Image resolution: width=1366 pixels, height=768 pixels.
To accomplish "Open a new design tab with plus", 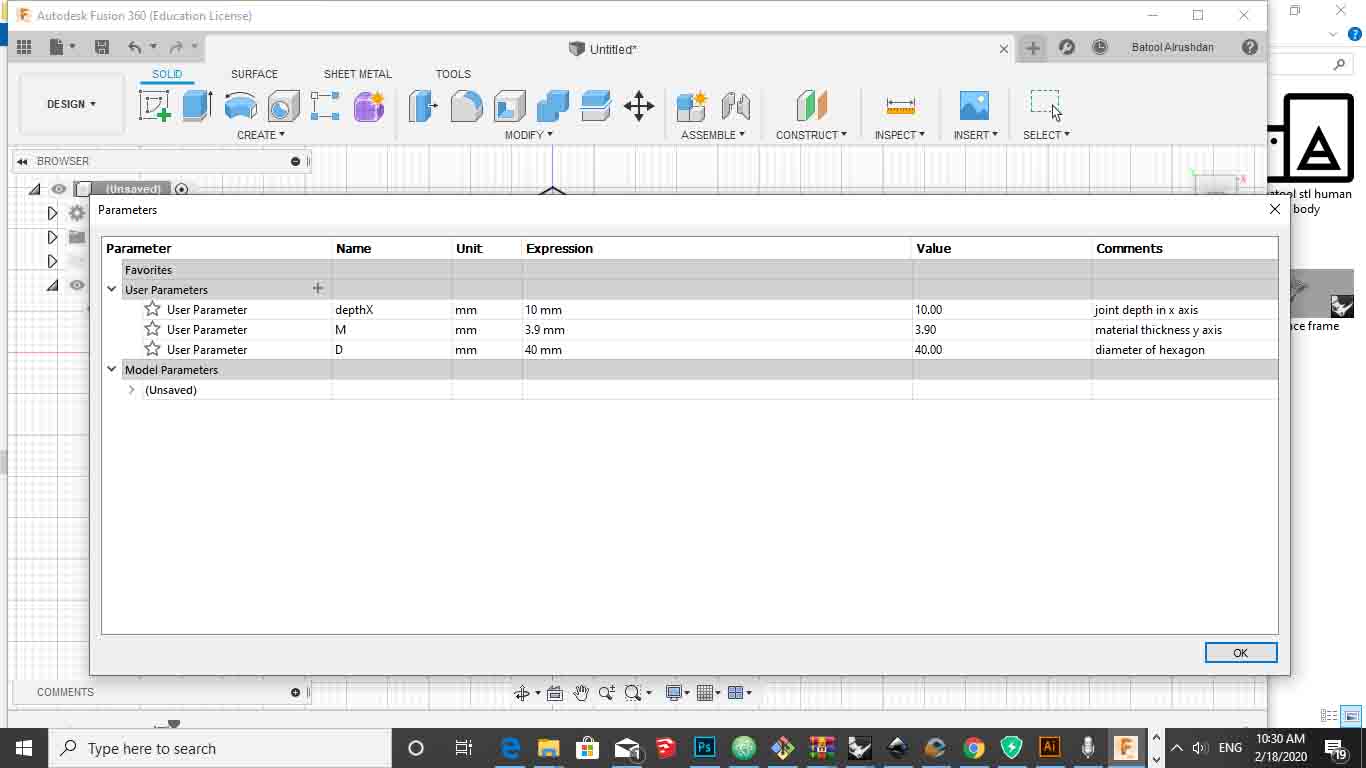I will pos(1033,47).
